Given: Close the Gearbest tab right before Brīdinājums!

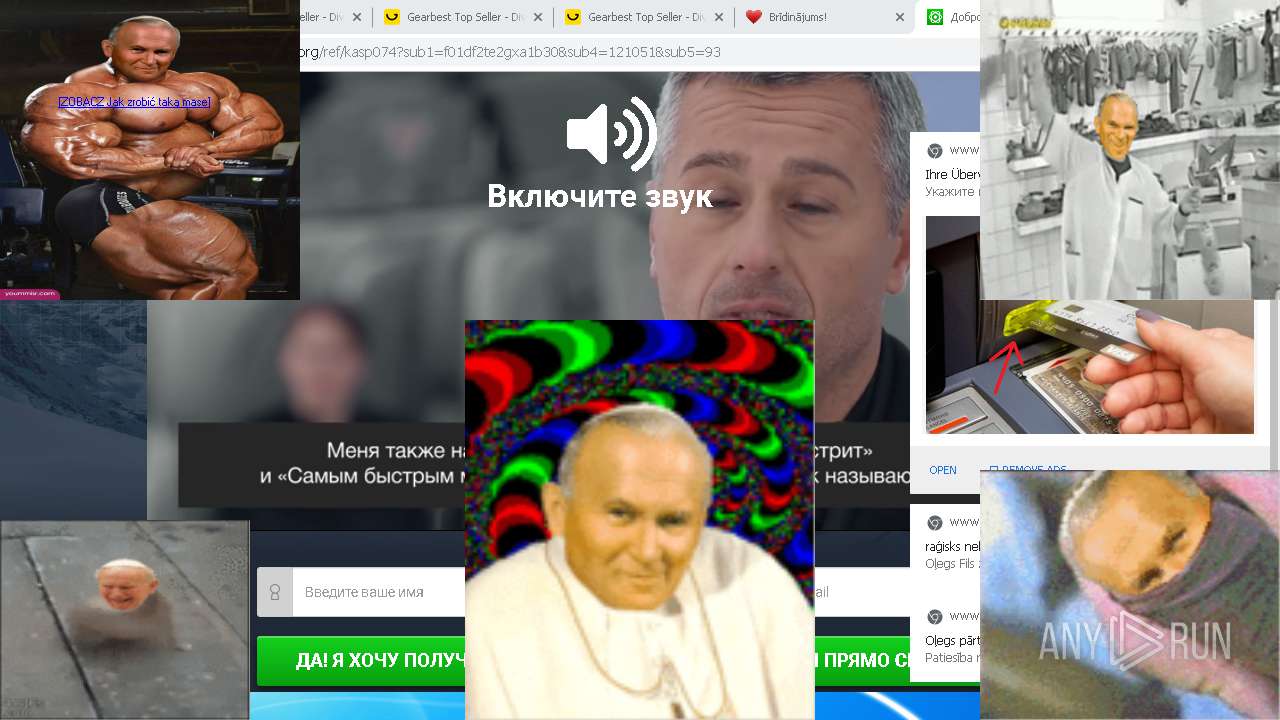Looking at the screenshot, I should [719, 17].
